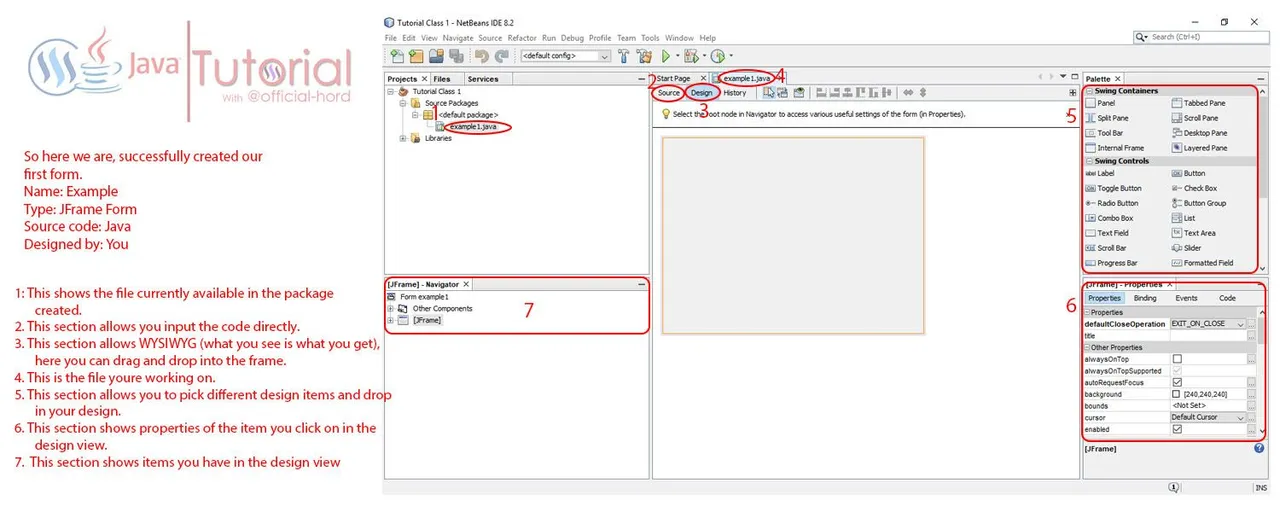This screenshot has width=1280, height=512.
Task: Open the Events properties tab
Action: click(1186, 298)
